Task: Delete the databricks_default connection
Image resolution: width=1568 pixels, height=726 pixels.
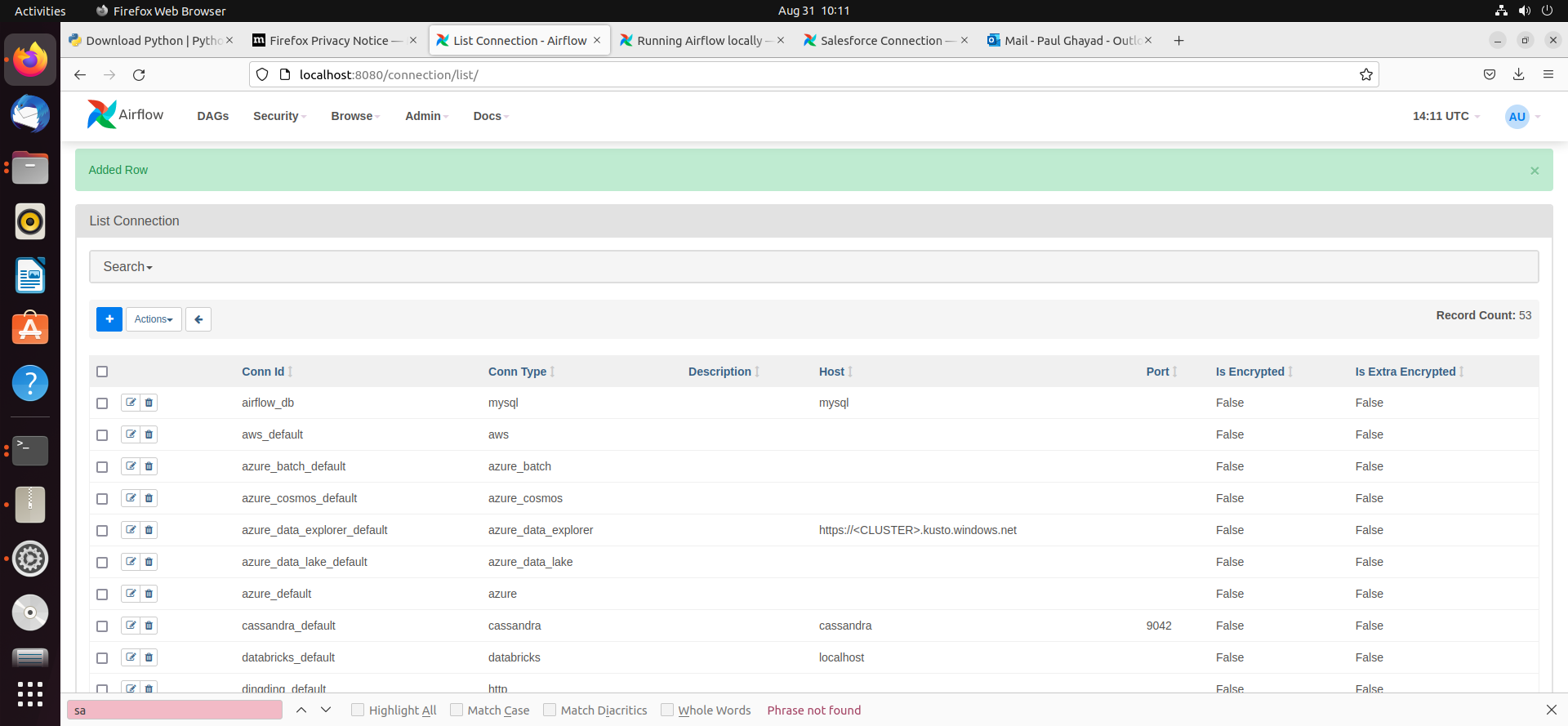Action: tap(149, 657)
